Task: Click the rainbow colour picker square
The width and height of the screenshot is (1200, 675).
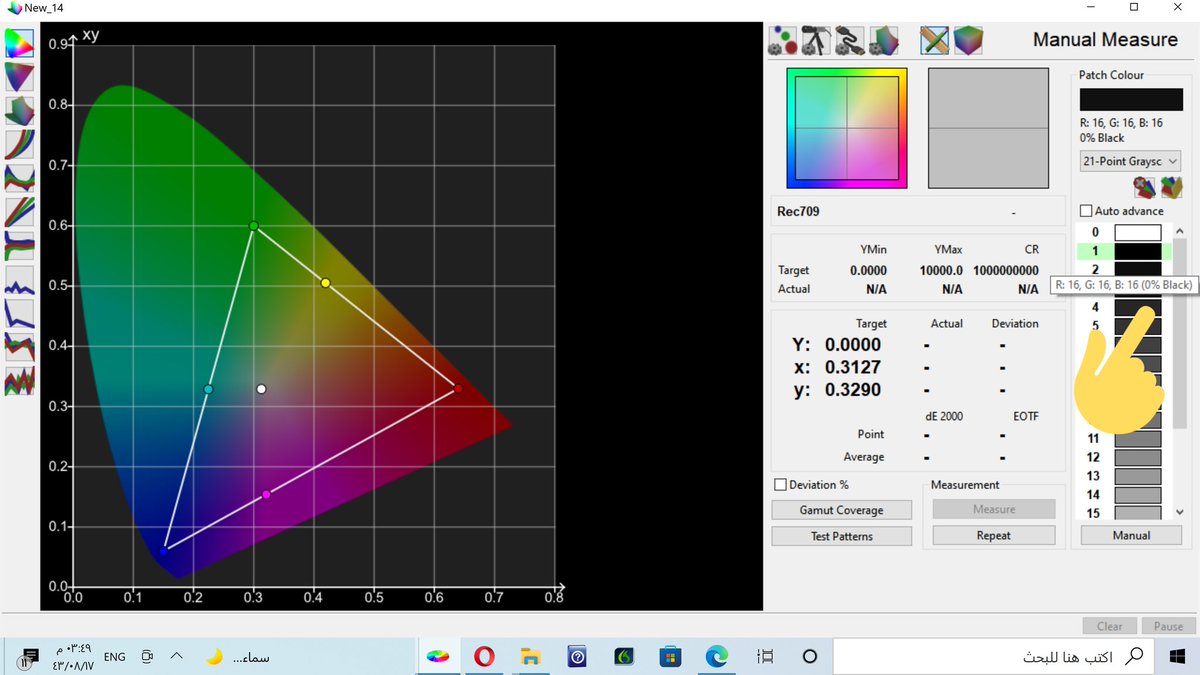Action: point(847,128)
